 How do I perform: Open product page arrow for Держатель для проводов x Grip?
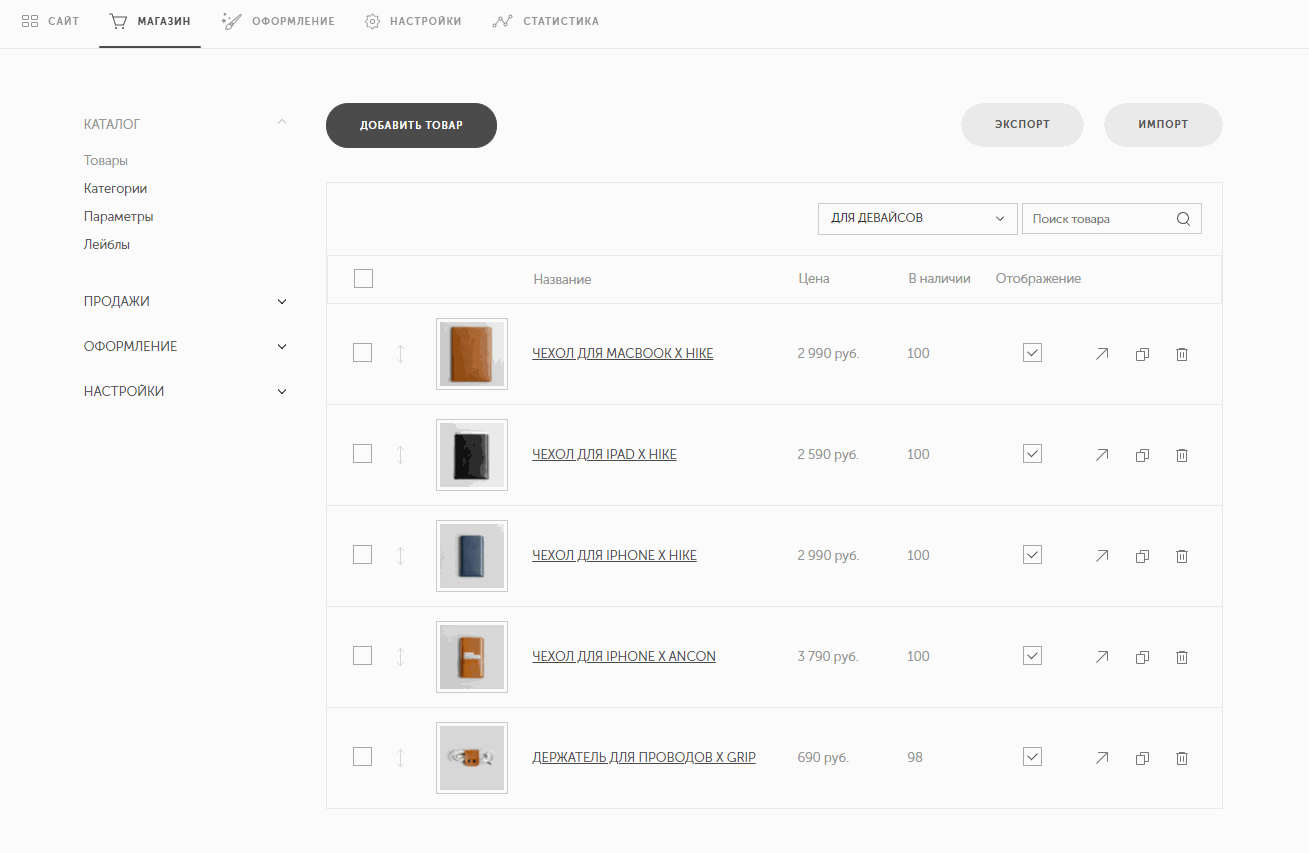tap(1102, 758)
